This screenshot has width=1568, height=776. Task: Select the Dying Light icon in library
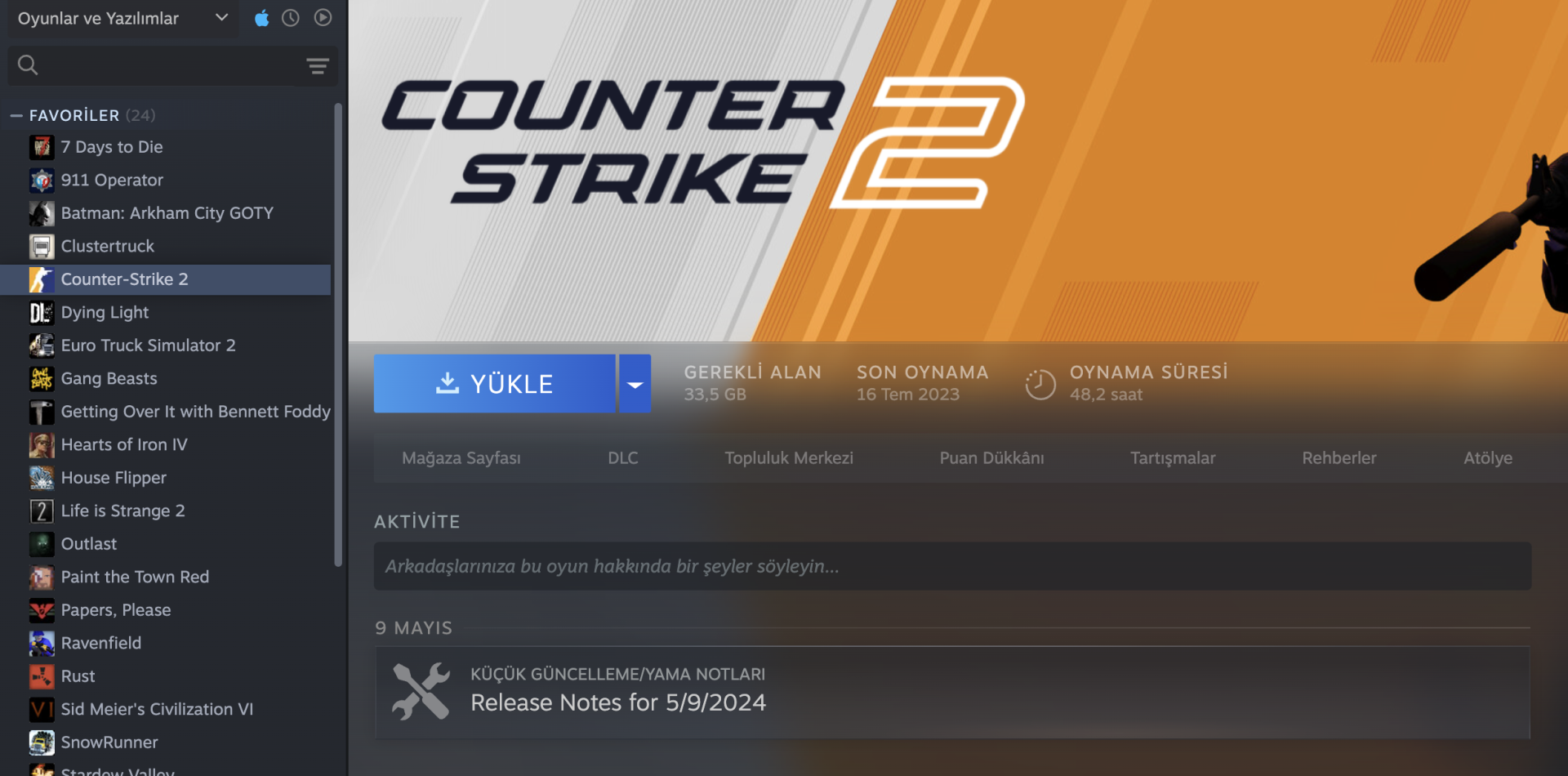(42, 313)
